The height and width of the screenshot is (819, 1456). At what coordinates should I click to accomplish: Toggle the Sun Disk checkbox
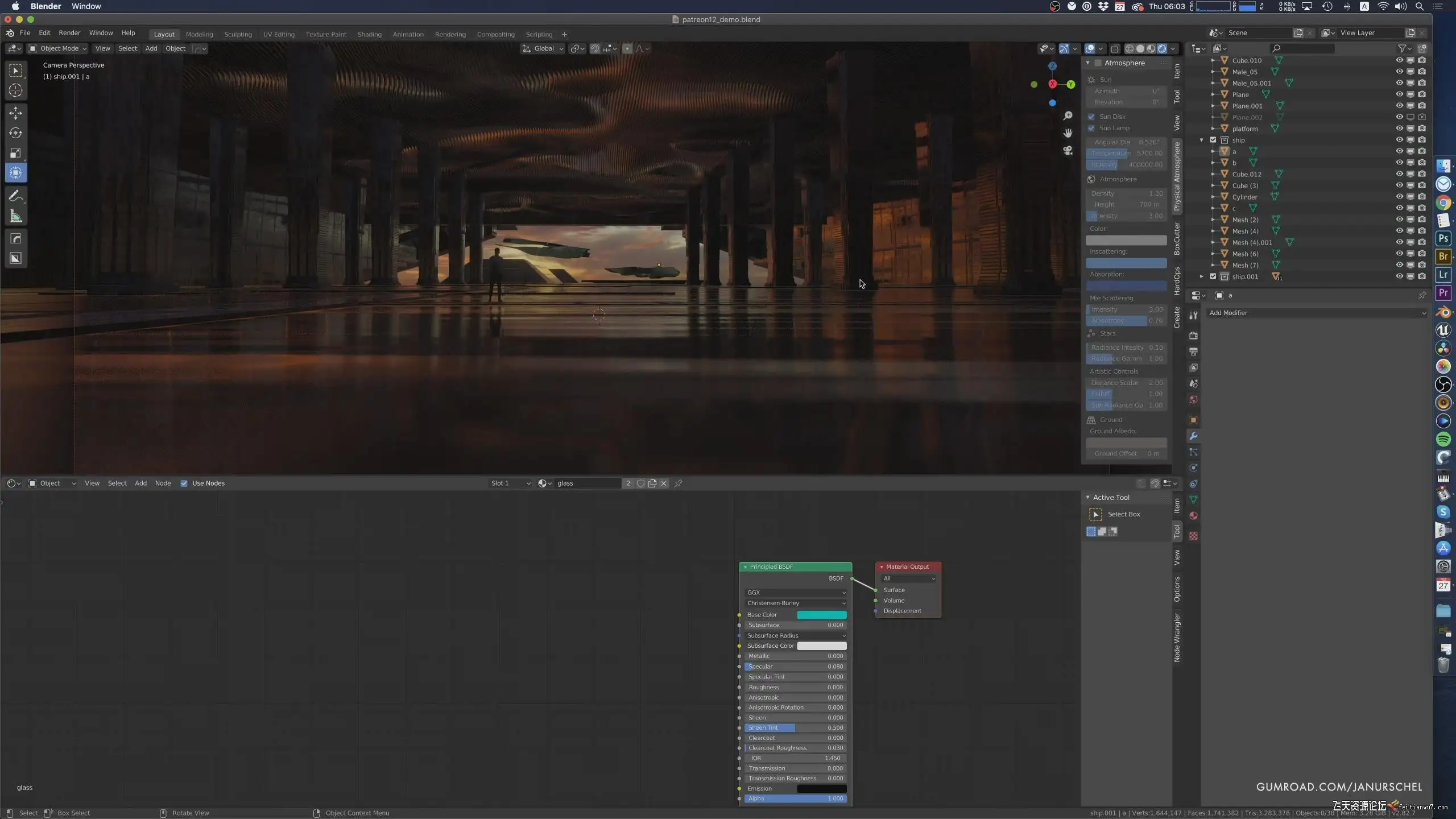coord(1091,117)
